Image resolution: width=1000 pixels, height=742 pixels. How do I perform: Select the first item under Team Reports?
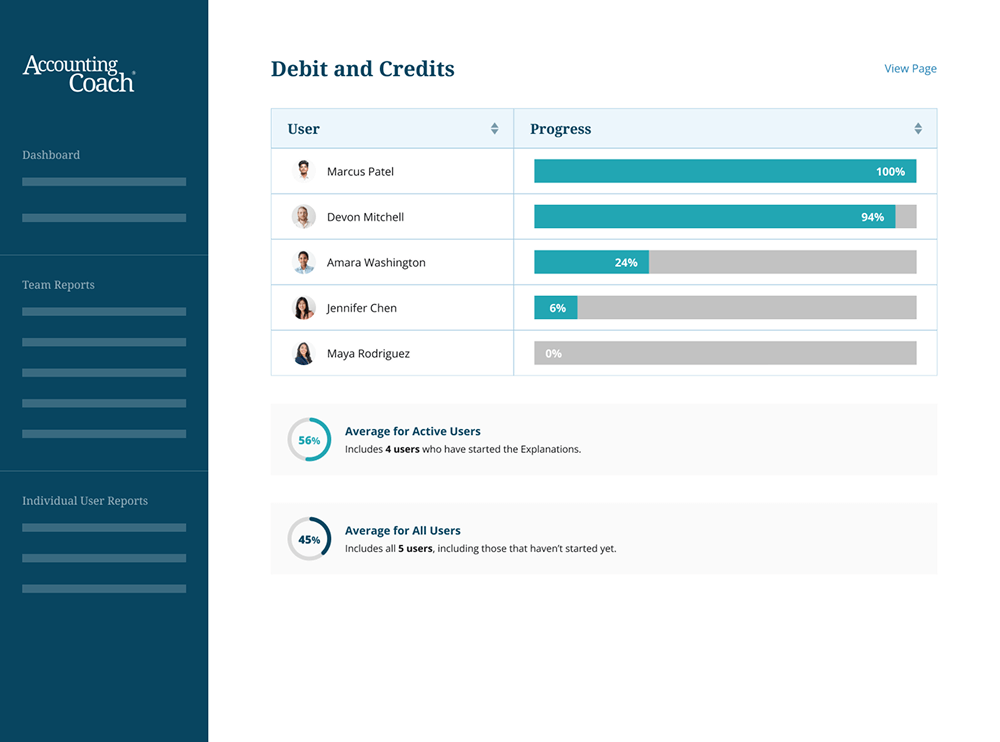click(x=104, y=311)
